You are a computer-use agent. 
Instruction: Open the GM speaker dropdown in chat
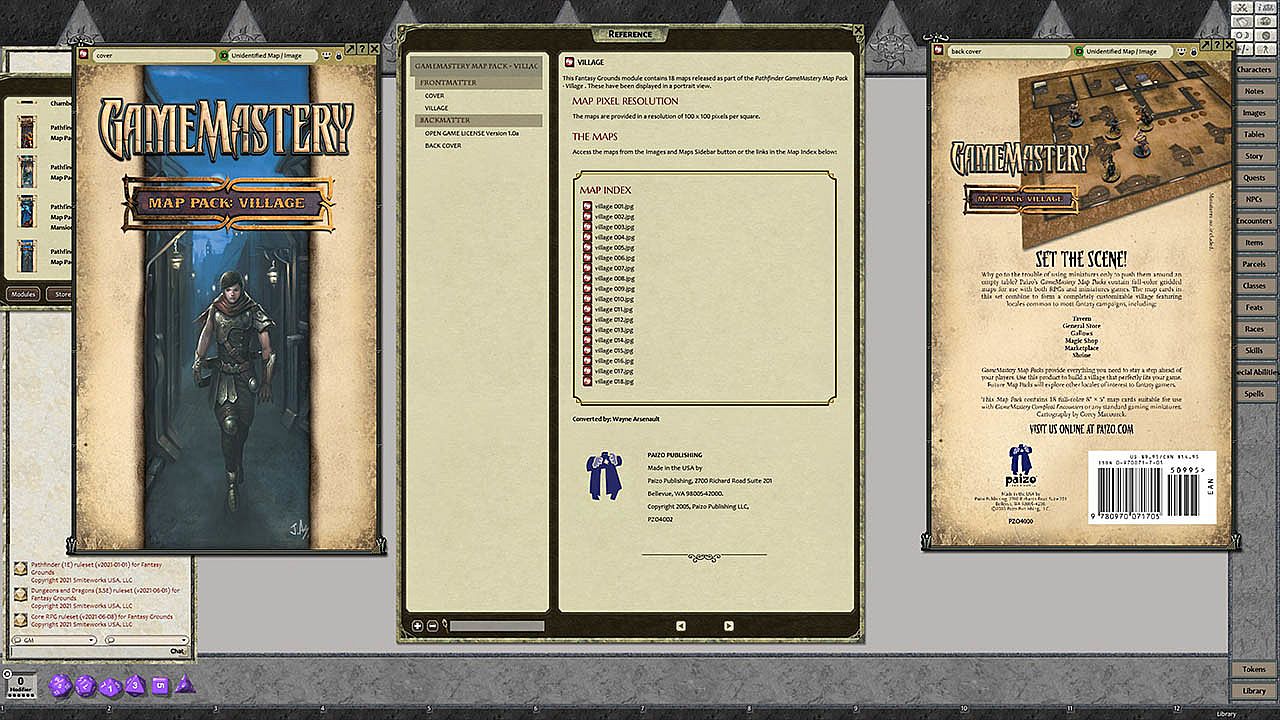click(x=56, y=640)
